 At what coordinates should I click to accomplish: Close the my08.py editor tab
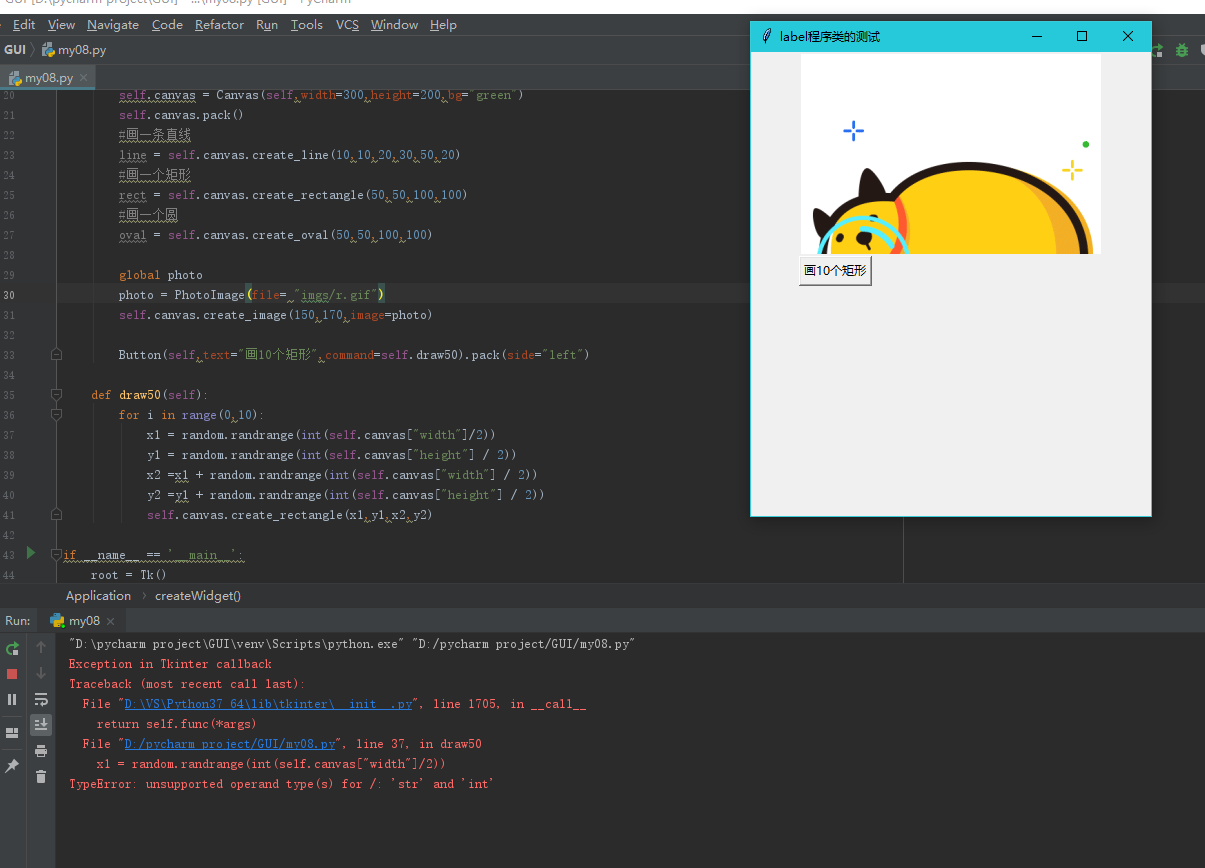(84, 78)
